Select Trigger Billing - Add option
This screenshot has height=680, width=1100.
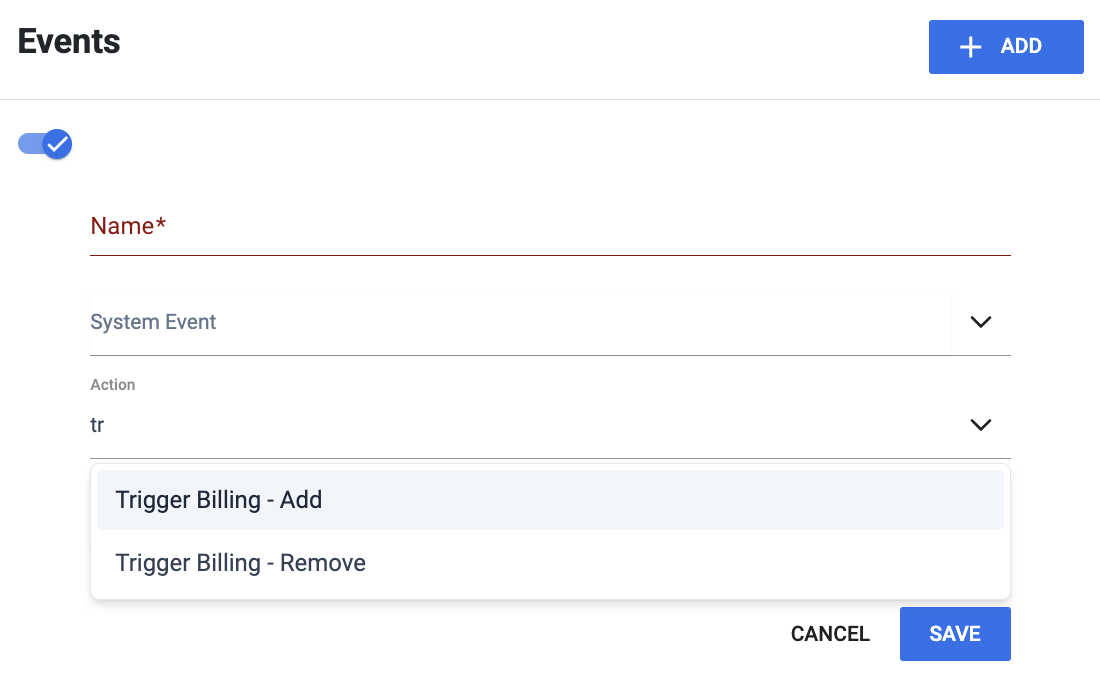coord(550,500)
